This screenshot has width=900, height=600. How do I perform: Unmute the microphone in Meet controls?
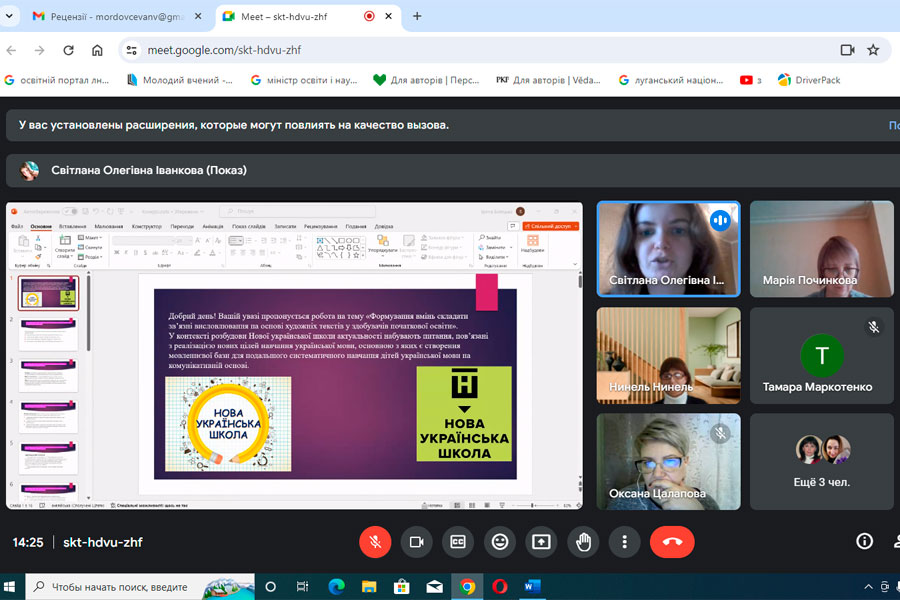[375, 541]
